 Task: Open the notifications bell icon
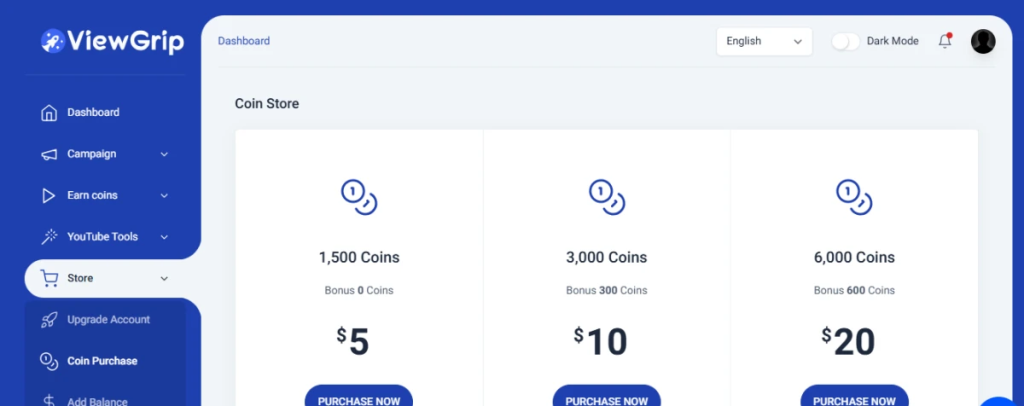point(944,41)
